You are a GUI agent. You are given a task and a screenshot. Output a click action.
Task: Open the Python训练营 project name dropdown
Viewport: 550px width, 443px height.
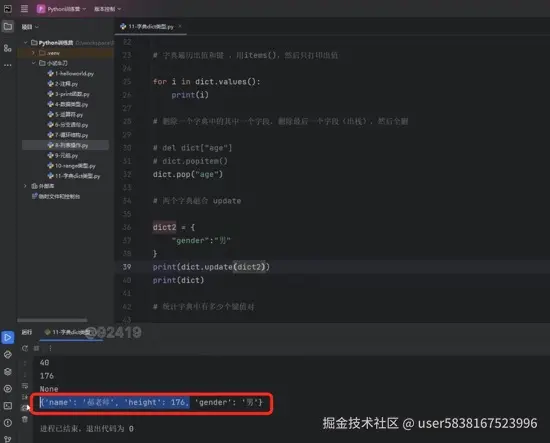coord(66,9)
